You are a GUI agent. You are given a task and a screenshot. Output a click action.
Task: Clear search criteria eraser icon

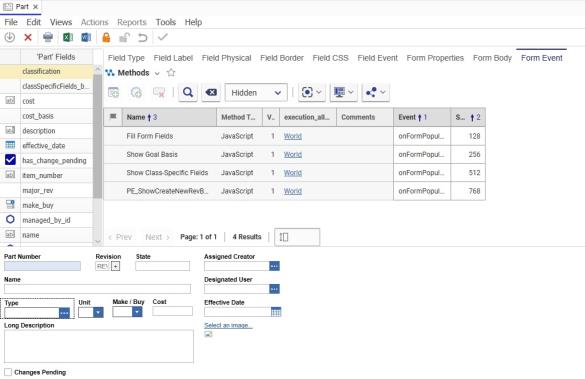[211, 92]
